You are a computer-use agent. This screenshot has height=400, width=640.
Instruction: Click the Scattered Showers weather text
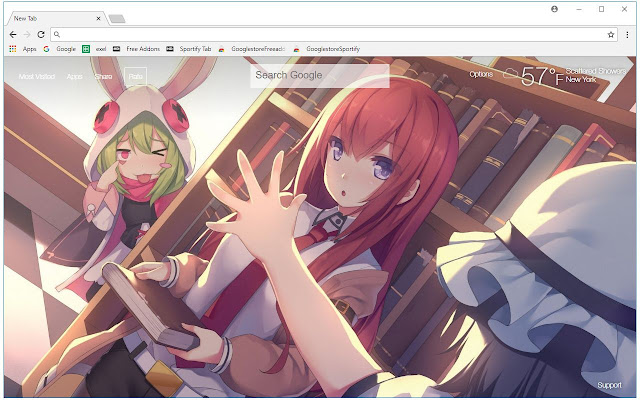(596, 71)
